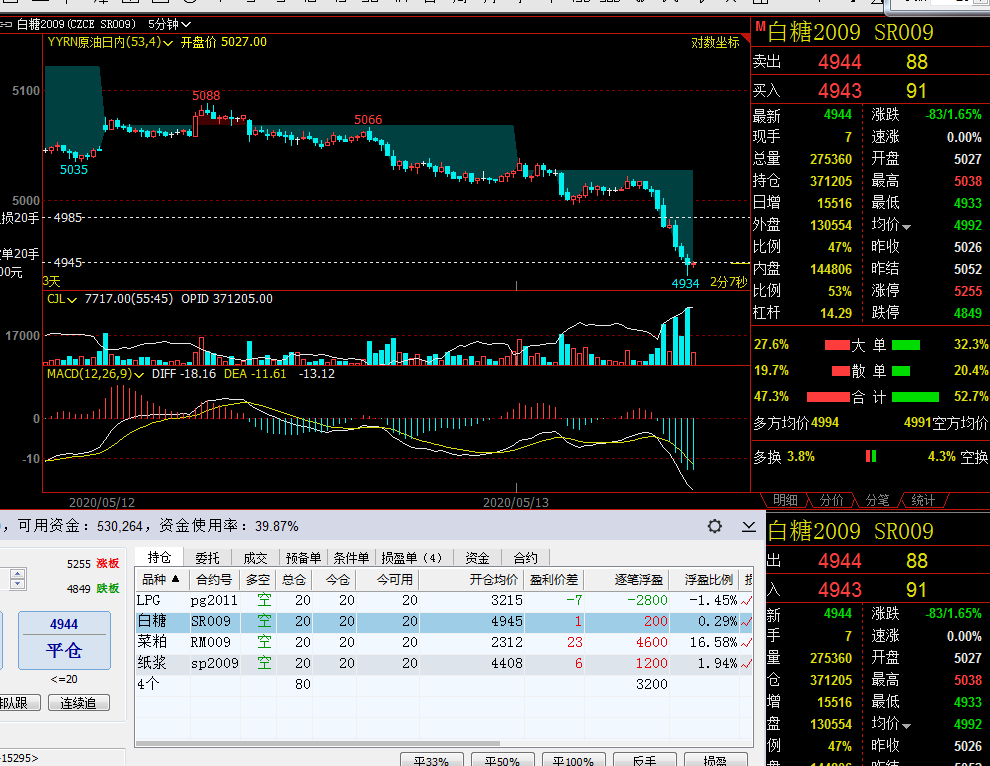The image size is (990, 766).
Task: Open the 统计 tab under quote panel
Action: pos(923,500)
